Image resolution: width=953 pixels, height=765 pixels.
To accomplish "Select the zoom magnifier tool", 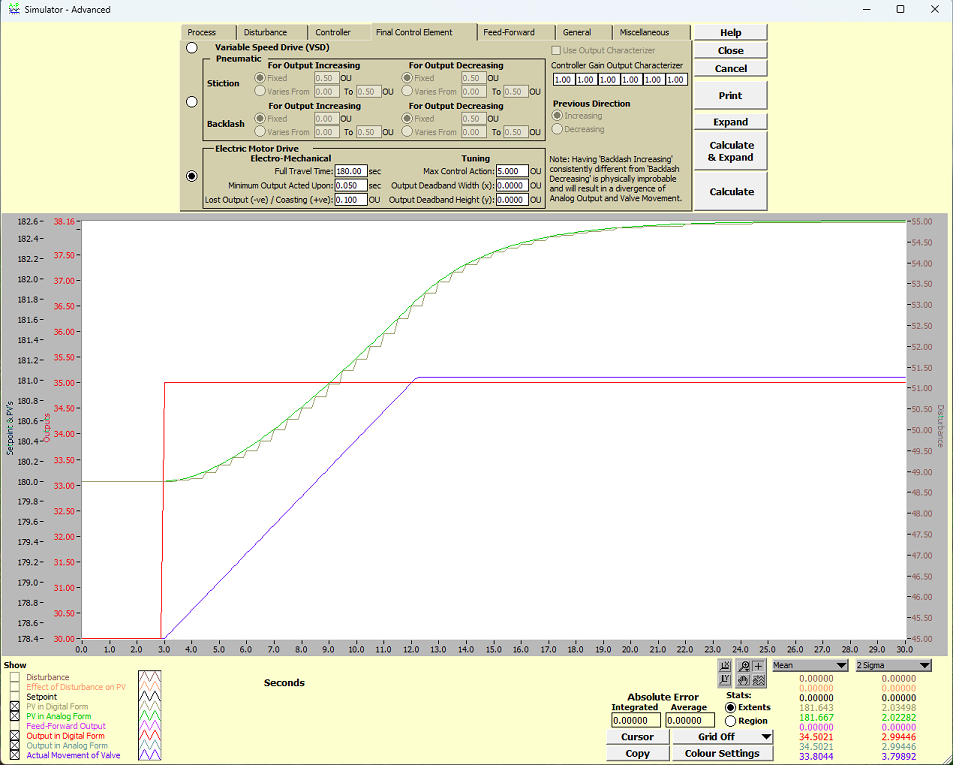I will pyautogui.click(x=744, y=665).
